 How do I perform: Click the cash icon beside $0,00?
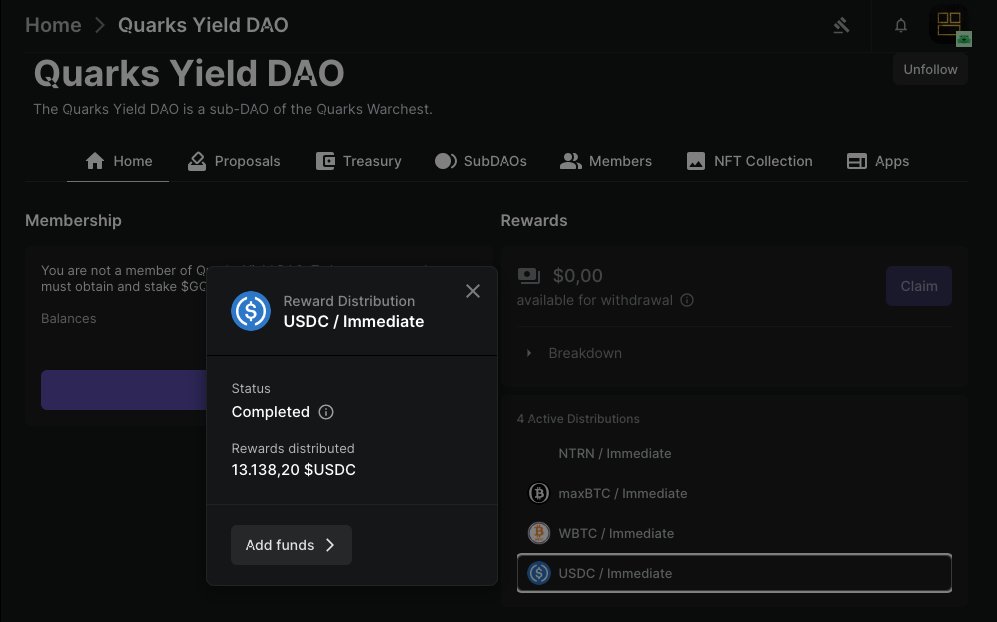(528, 276)
